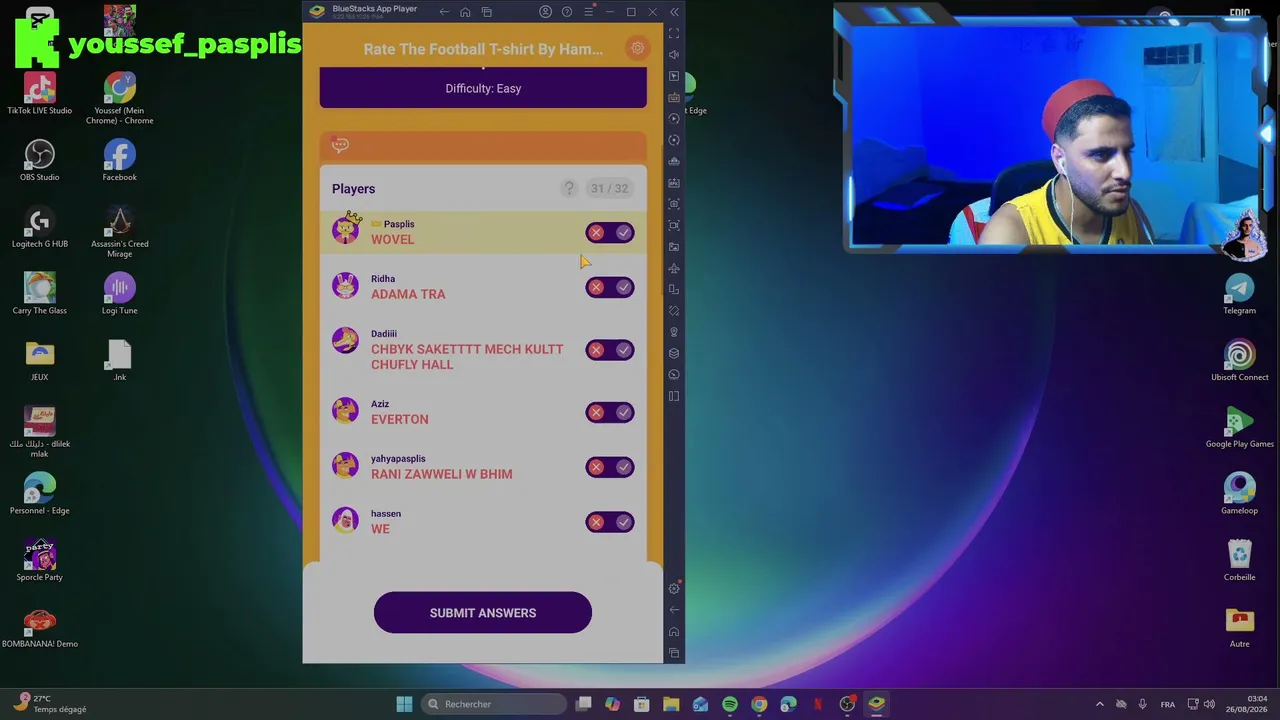The image size is (1280, 720).
Task: Click Pasplis's crowned avatar
Action: coord(346,230)
